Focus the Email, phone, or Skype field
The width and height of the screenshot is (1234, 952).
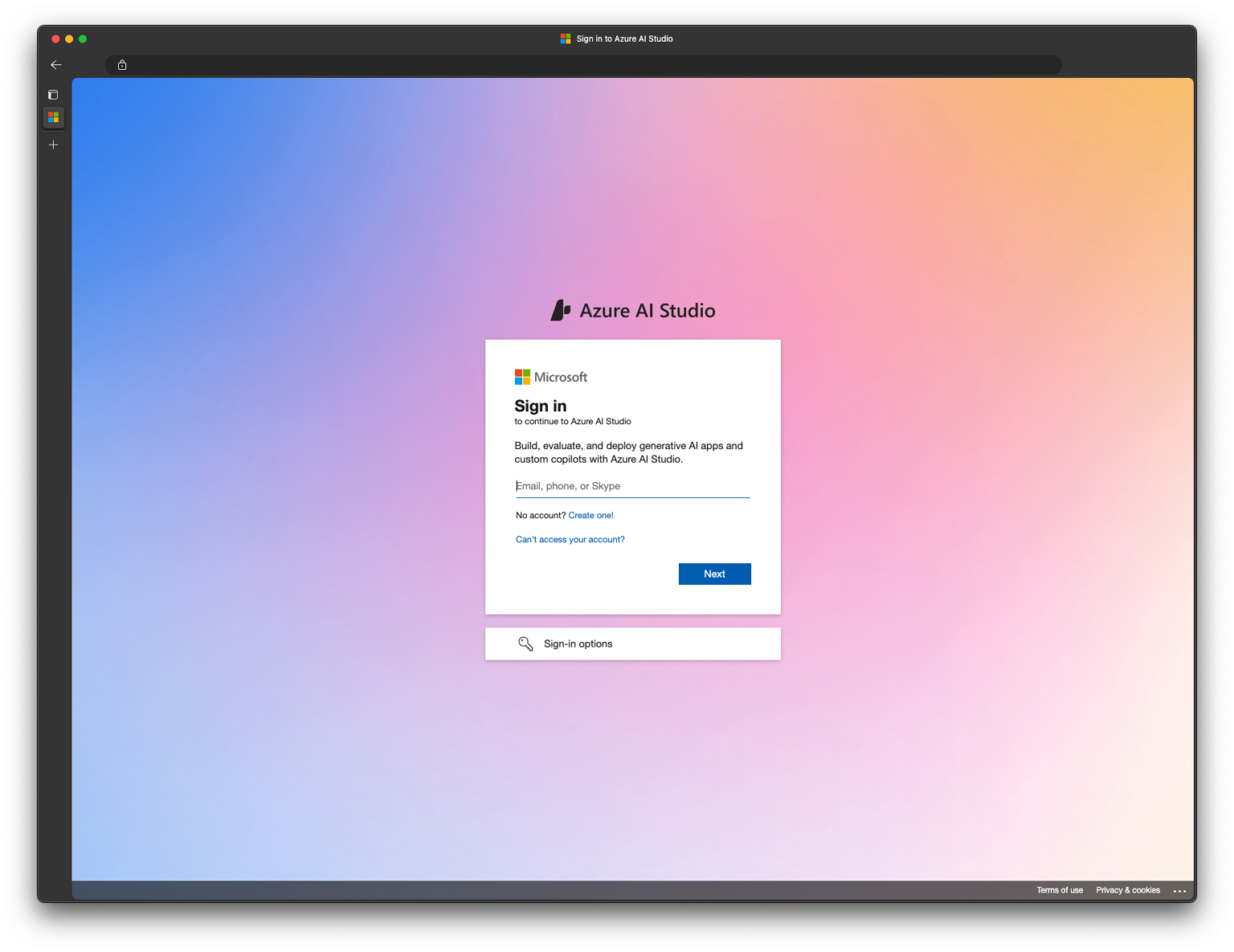coord(632,486)
